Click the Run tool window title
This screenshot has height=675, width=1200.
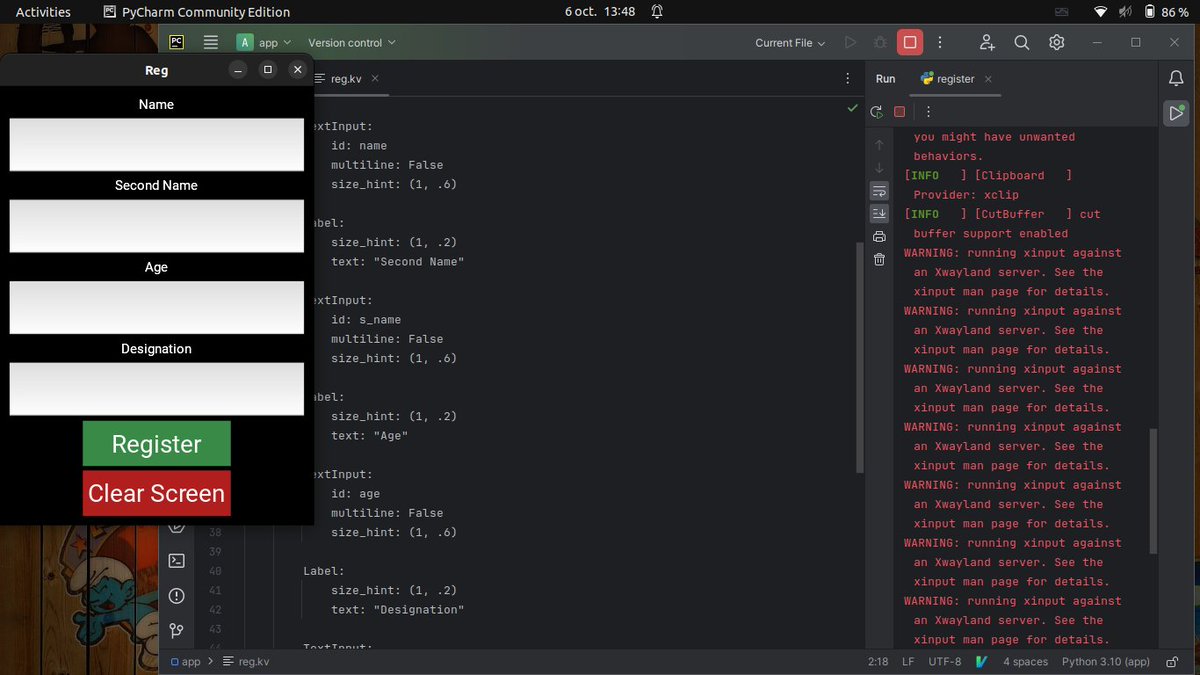point(885,79)
